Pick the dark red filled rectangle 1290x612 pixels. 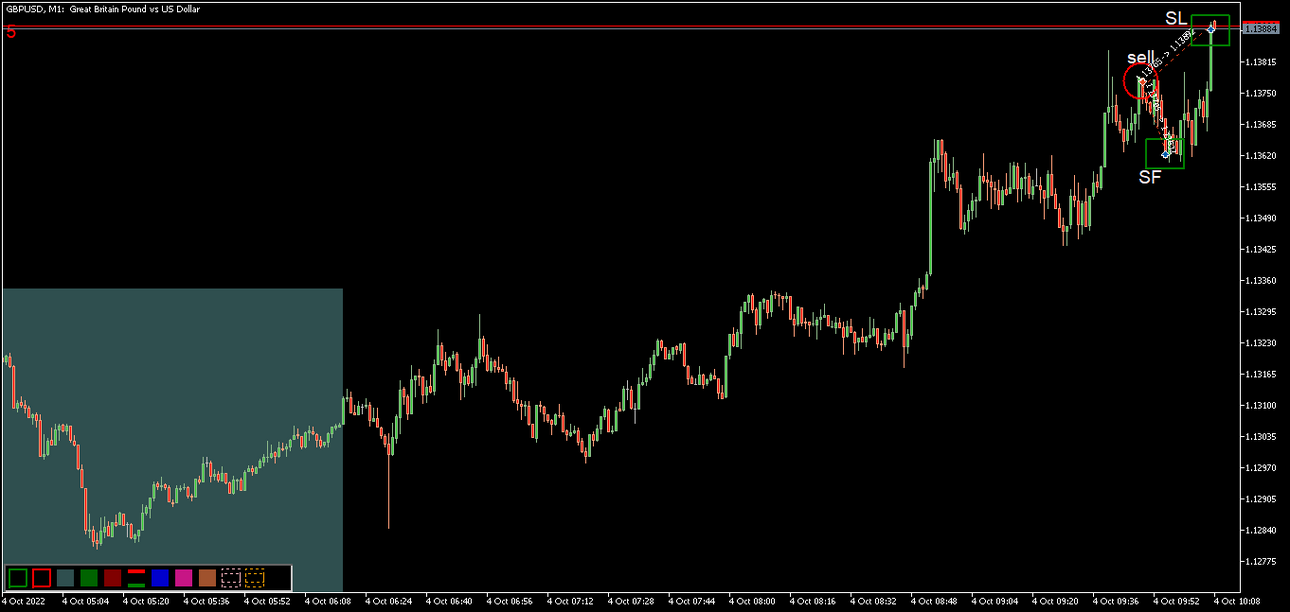coord(112,577)
